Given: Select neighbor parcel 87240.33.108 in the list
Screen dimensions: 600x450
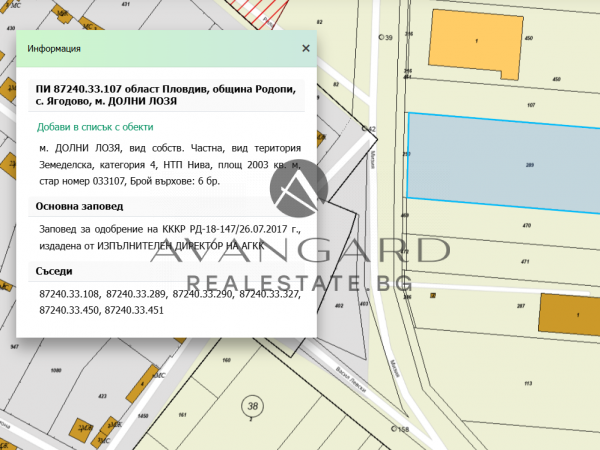Looking at the screenshot, I should tap(69, 296).
